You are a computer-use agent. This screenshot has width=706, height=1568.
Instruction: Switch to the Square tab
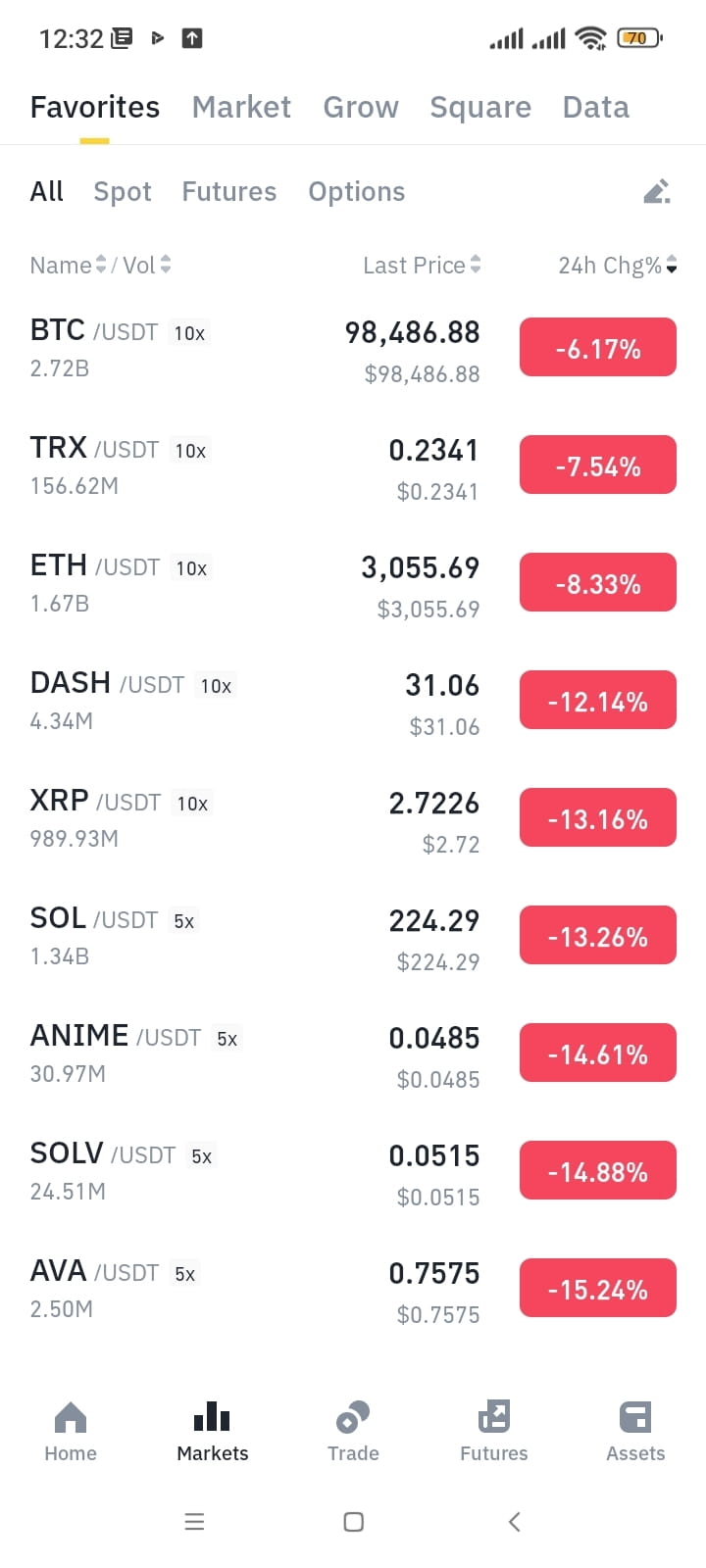pyautogui.click(x=480, y=107)
